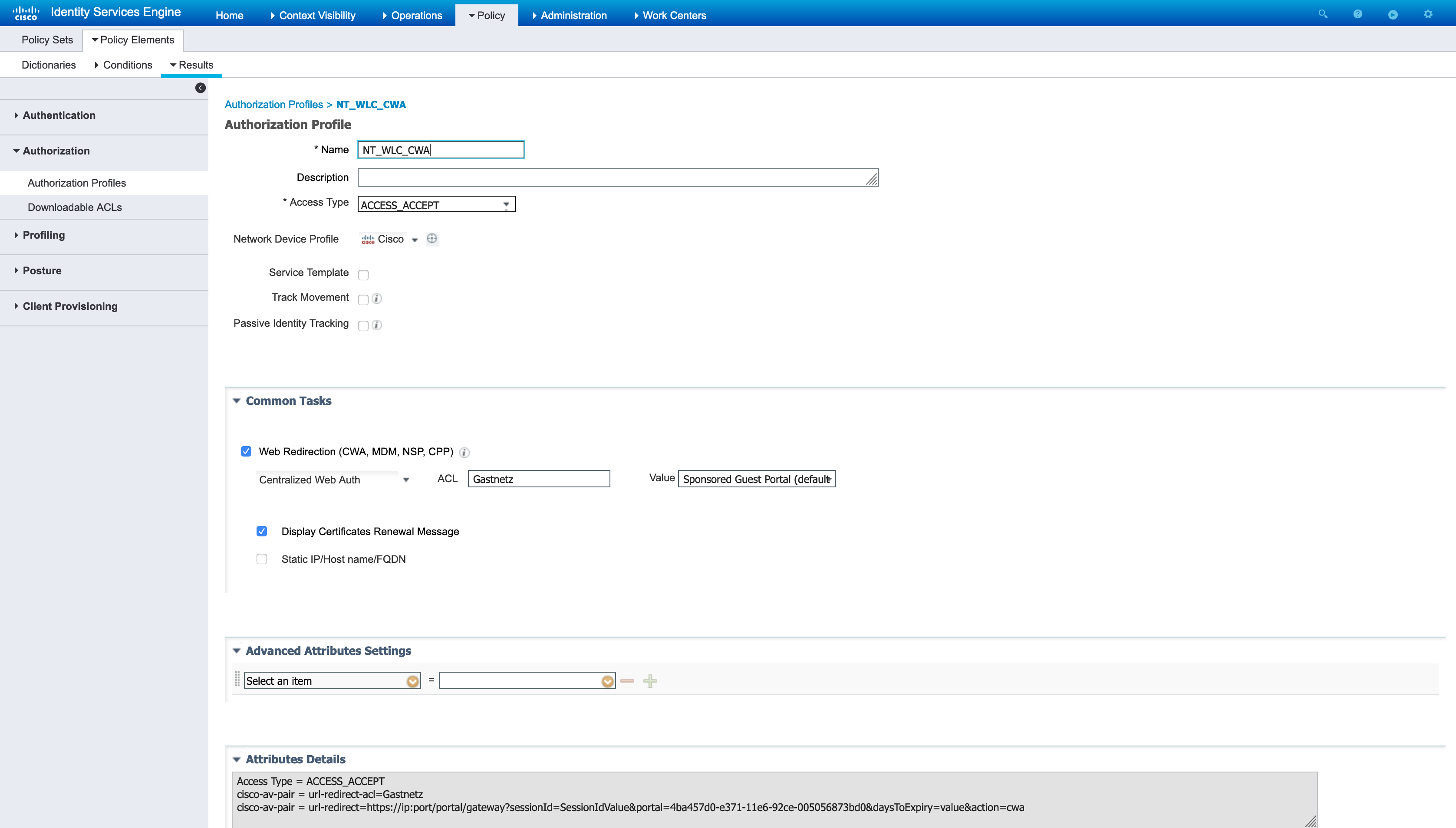Click Identity Services Engine title
Image resolution: width=1456 pixels, height=828 pixels.
(115, 12)
